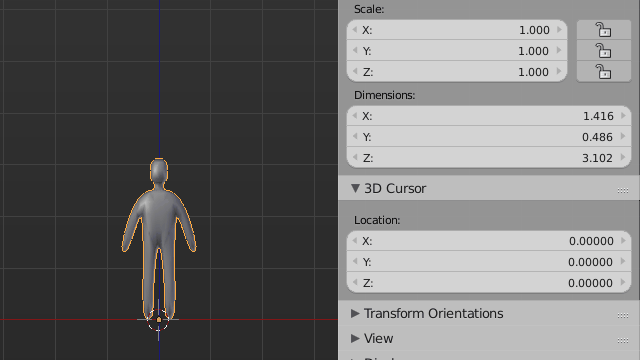The image size is (640, 360).
Task: Expand the Transform Orientations panel
Action: pos(355,313)
